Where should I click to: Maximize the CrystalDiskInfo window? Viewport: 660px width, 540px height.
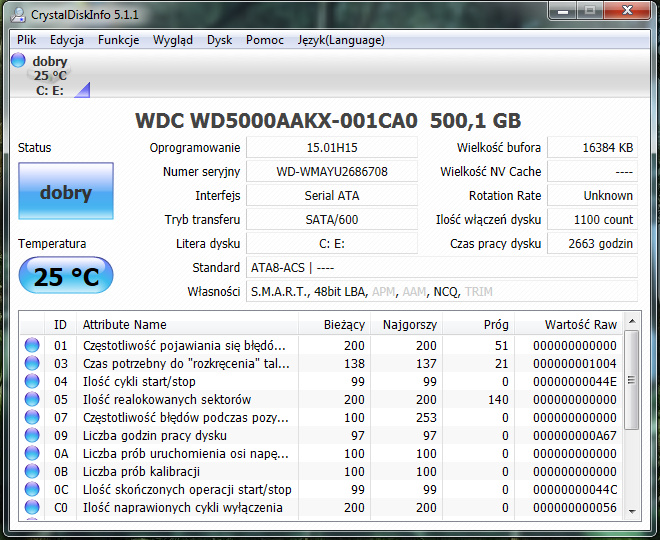coord(590,11)
